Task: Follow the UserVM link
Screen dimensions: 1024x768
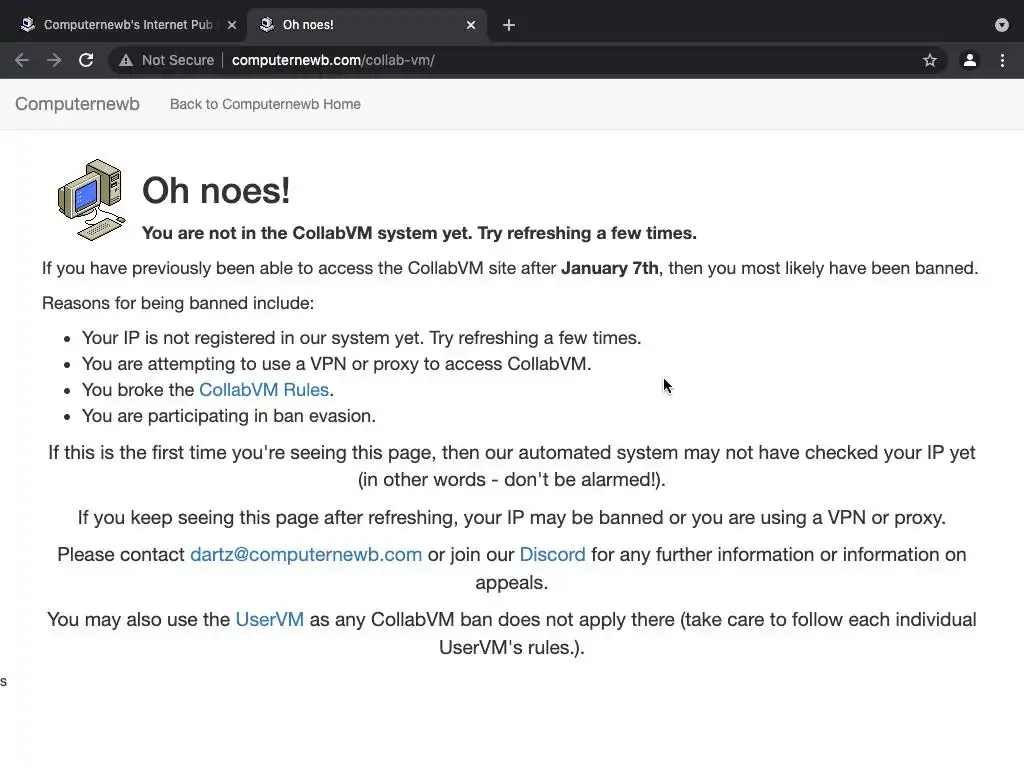Action: 270,619
